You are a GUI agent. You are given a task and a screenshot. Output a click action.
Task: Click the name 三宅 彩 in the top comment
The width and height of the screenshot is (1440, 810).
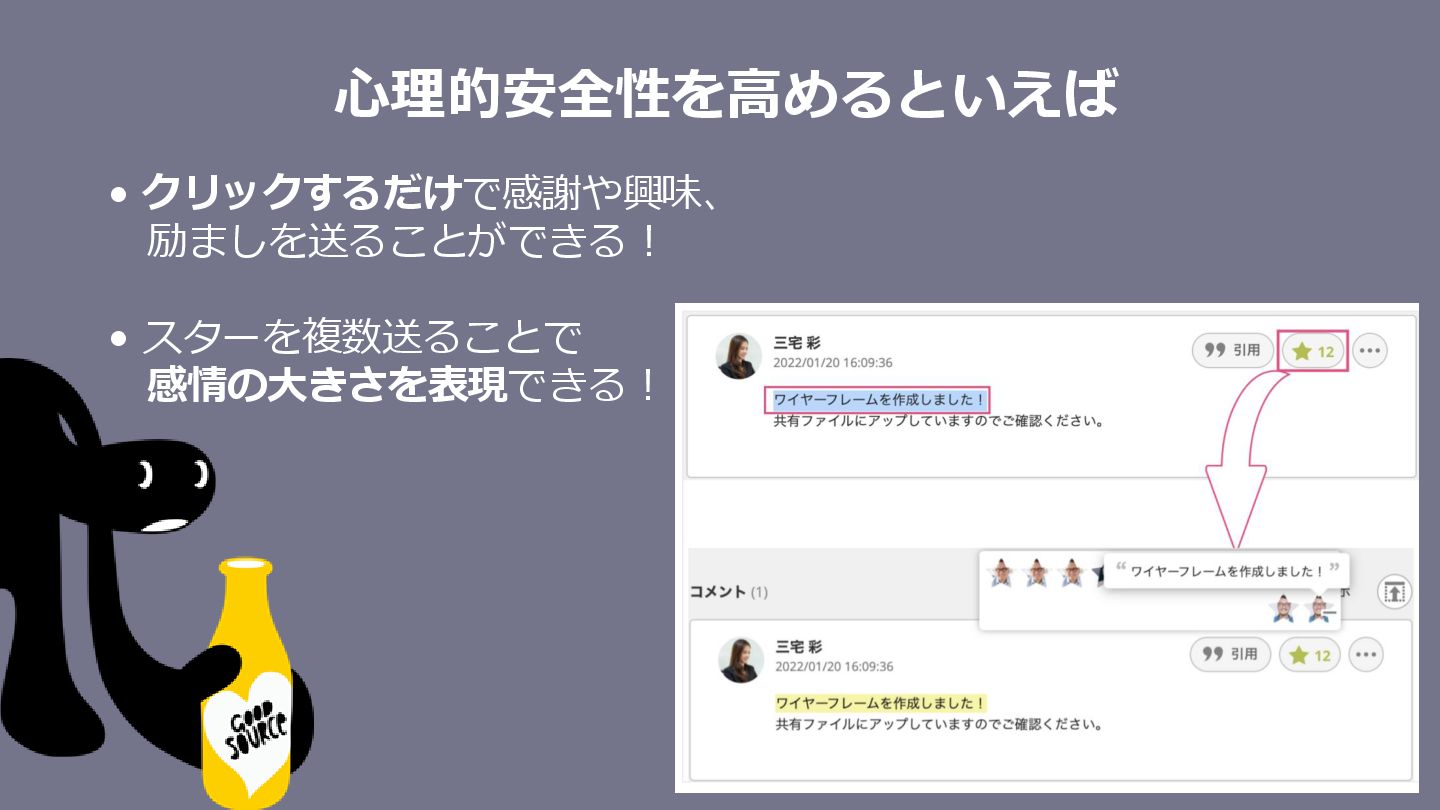[797, 342]
